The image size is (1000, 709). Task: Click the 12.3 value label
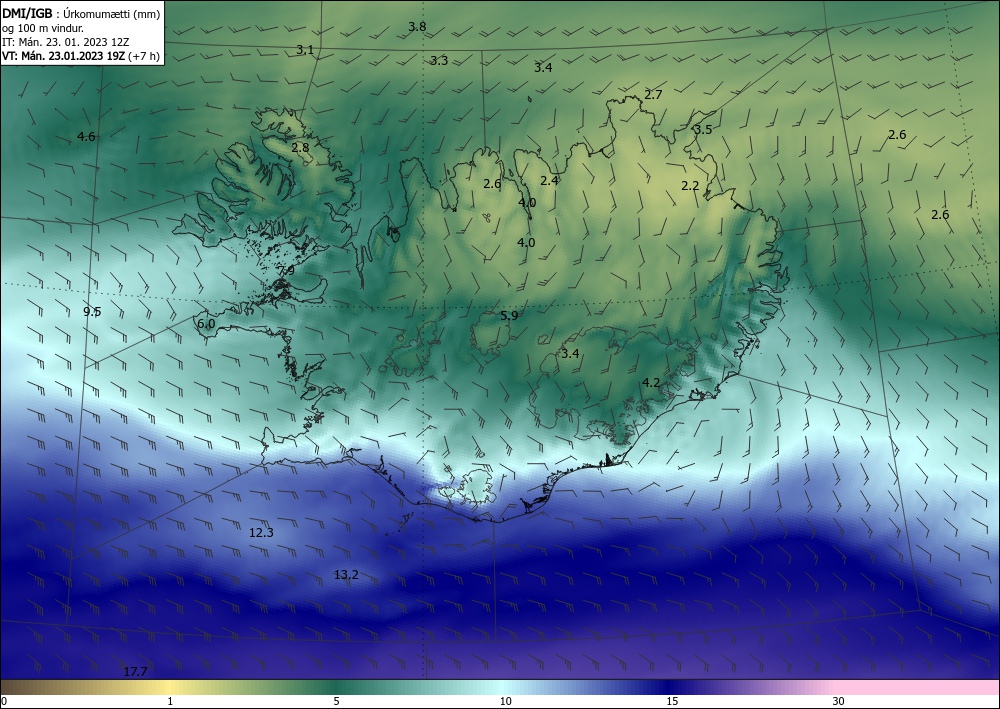(x=261, y=533)
